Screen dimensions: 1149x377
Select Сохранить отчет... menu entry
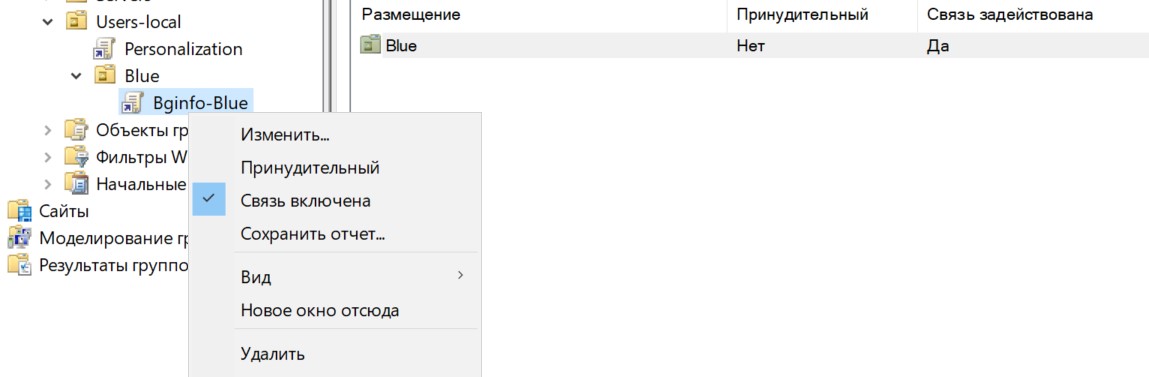point(313,235)
